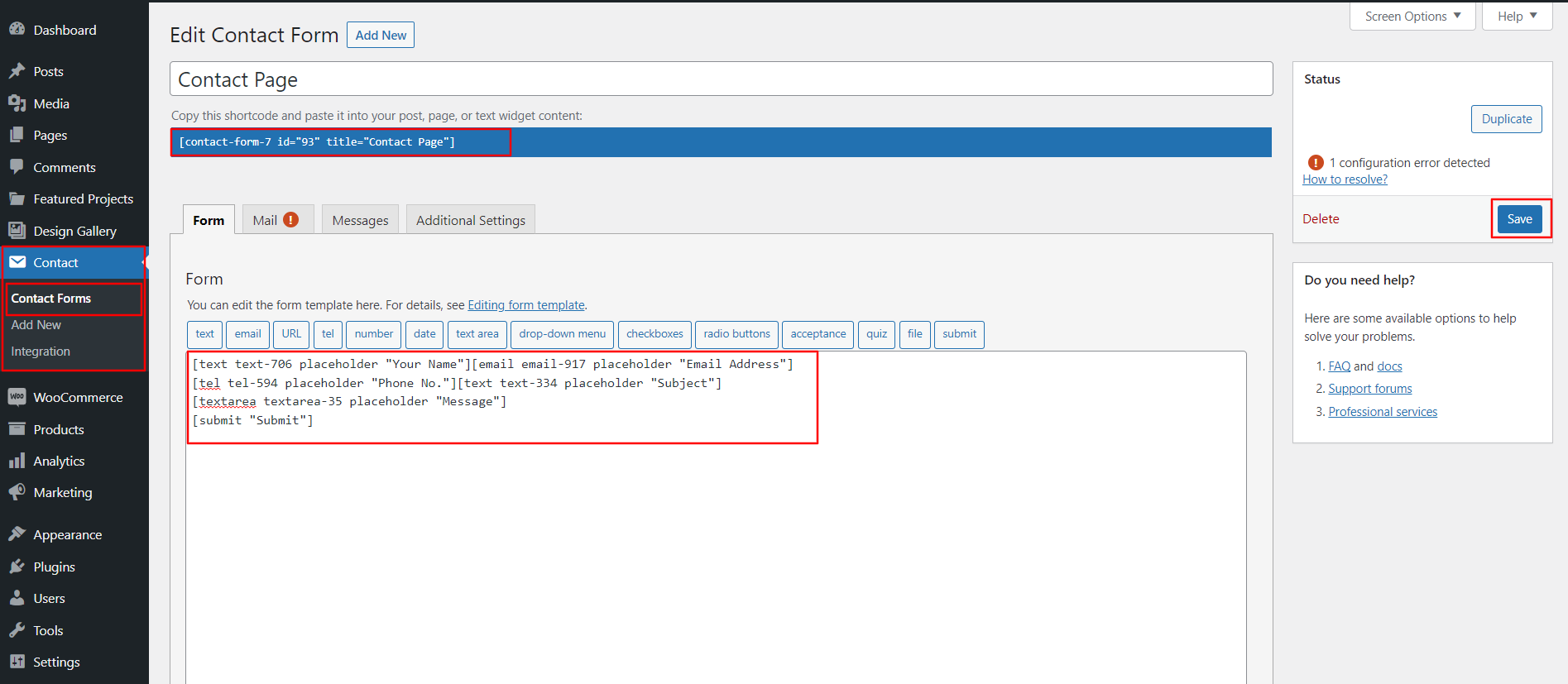Click the WooCommerce logo icon
The height and width of the screenshot is (684, 1568).
click(x=17, y=397)
